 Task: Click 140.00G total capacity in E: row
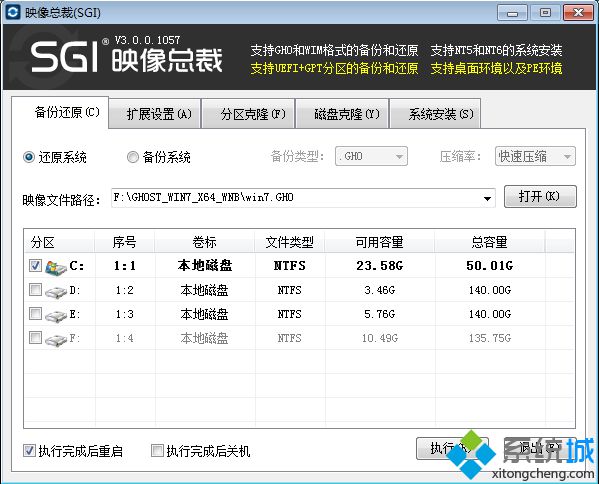point(490,314)
